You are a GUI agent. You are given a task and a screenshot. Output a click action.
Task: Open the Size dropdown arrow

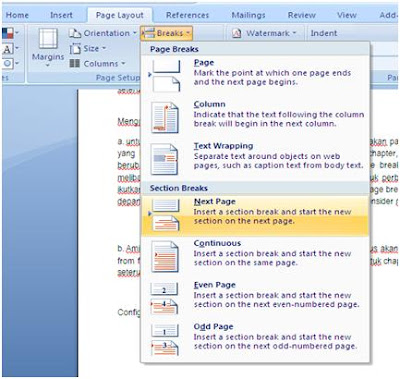click(x=104, y=49)
